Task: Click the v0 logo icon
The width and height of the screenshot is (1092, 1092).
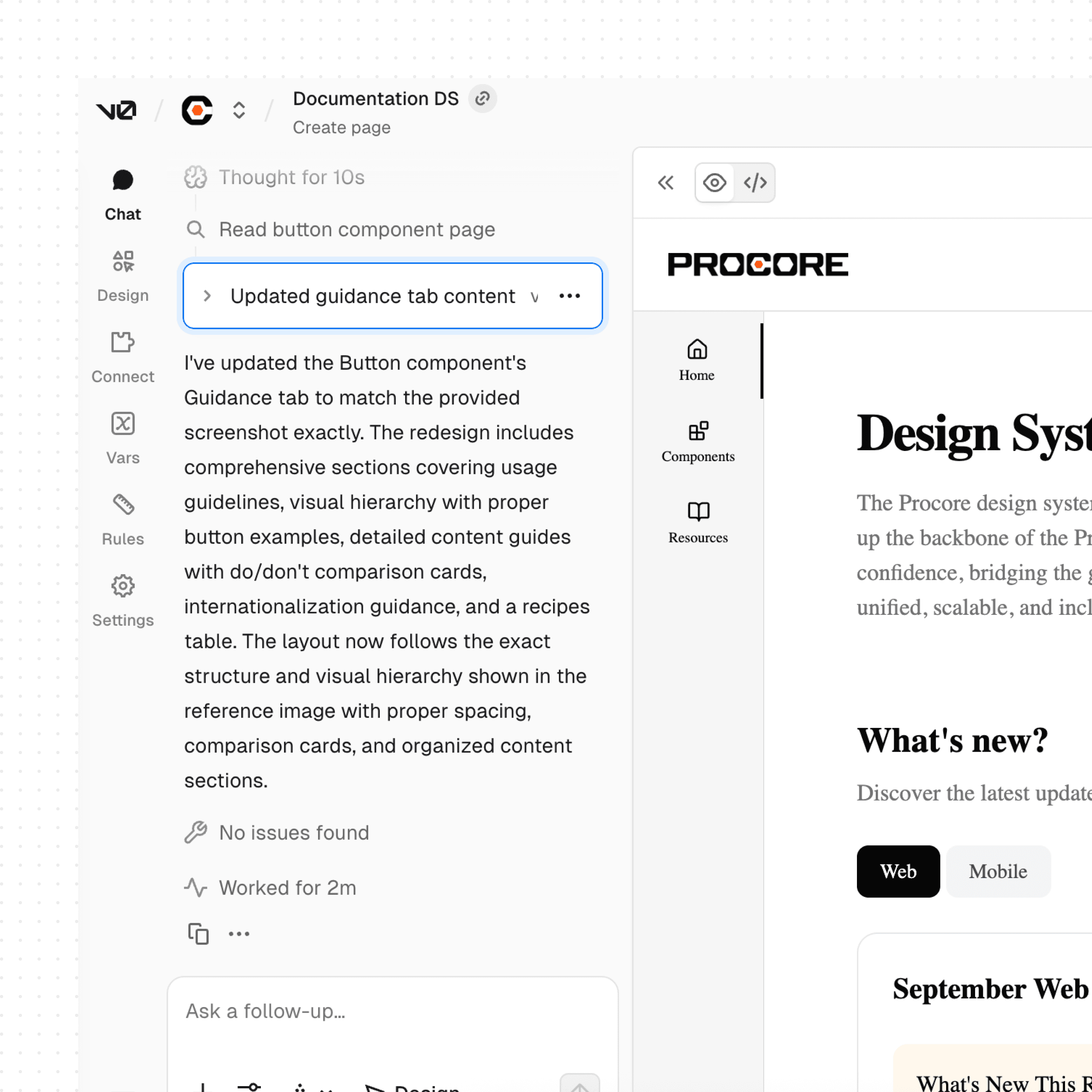Action: point(117,110)
